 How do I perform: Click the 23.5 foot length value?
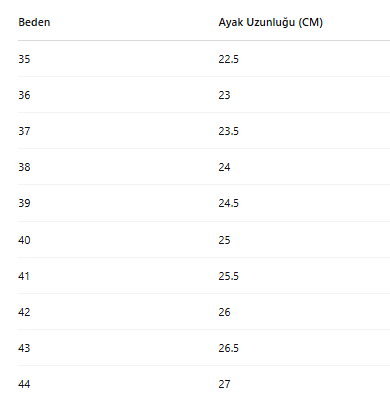tap(229, 131)
